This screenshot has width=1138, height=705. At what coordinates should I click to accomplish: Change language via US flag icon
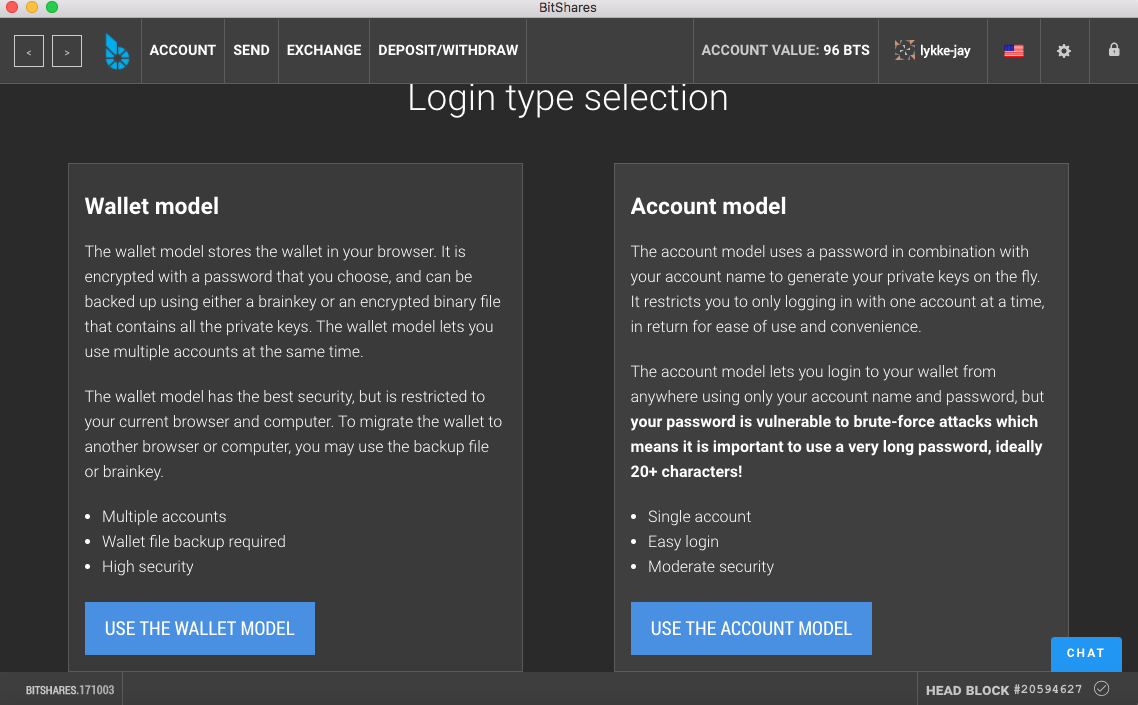(1014, 51)
